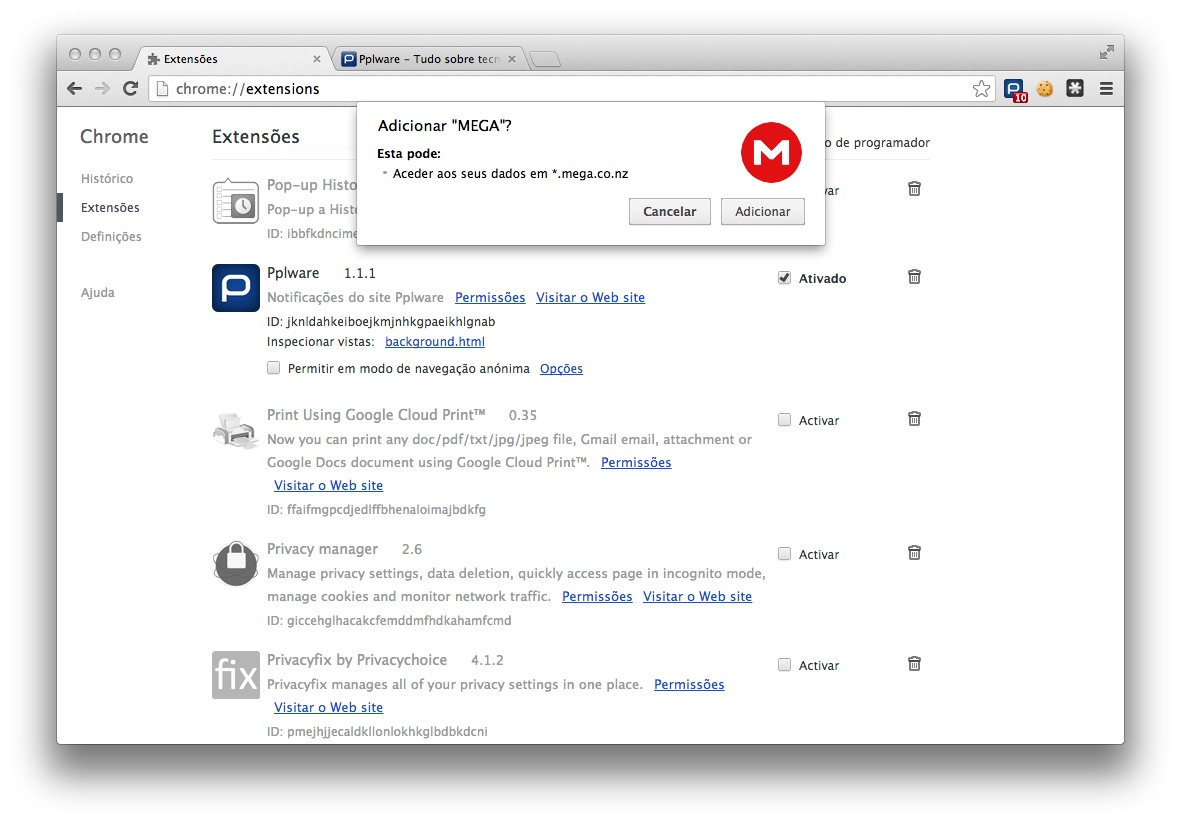The width and height of the screenshot is (1181, 823).
Task: Reload the page with the refresh icon
Action: (130, 89)
